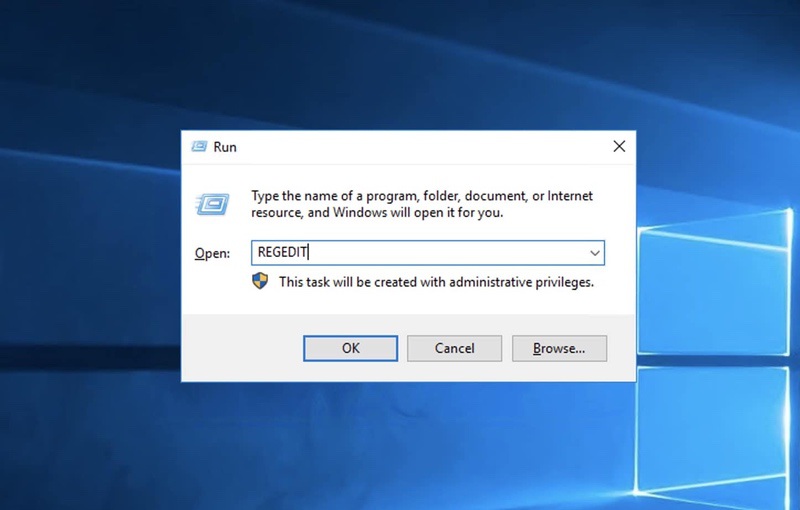This screenshot has width=800, height=510.
Task: Expand the Open command history dropdown
Action: tap(594, 253)
